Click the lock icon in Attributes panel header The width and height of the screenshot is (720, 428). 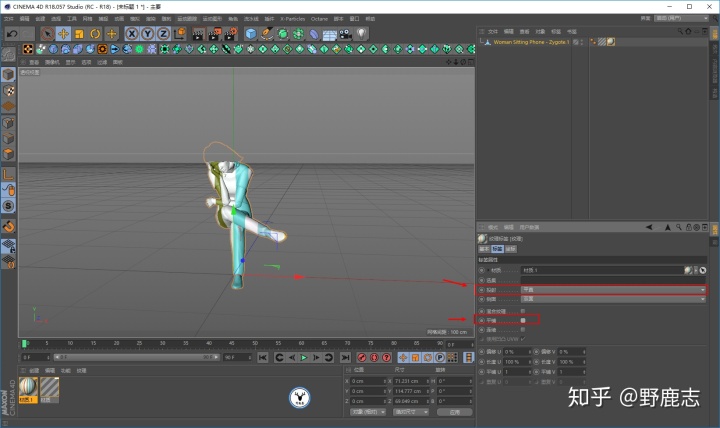pyautogui.click(x=688, y=227)
